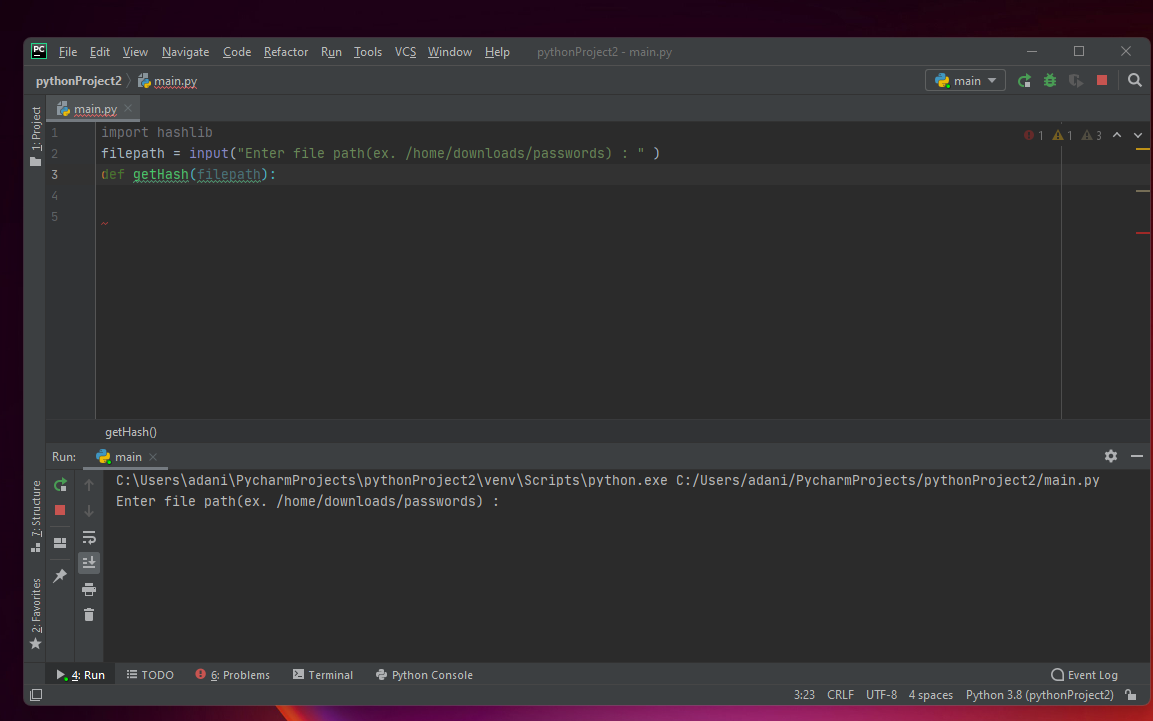Image resolution: width=1153 pixels, height=721 pixels.
Task: Open the Run tool window settings gear
Action: click(1111, 456)
